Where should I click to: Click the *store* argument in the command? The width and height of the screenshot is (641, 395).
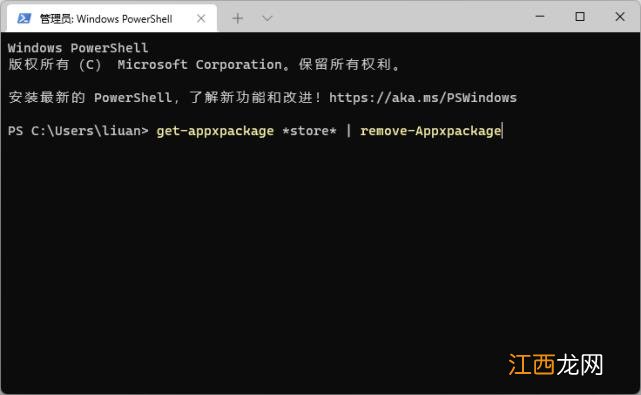[309, 131]
